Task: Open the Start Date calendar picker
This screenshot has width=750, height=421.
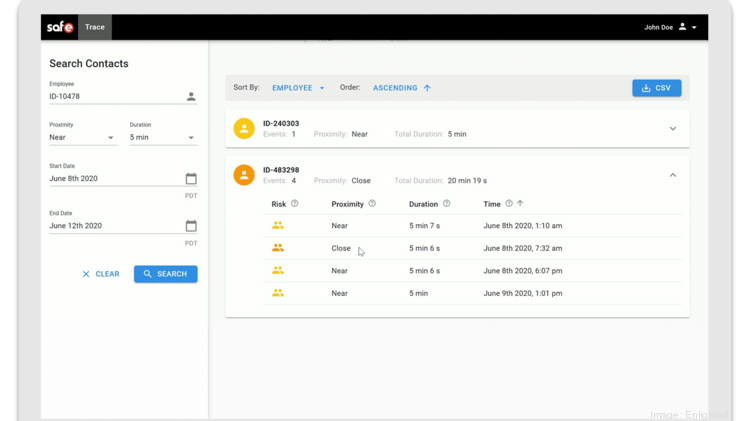Action: (x=191, y=179)
